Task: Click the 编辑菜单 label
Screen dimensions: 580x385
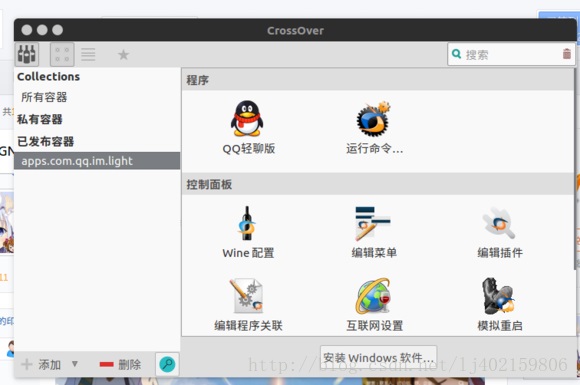Action: (374, 253)
